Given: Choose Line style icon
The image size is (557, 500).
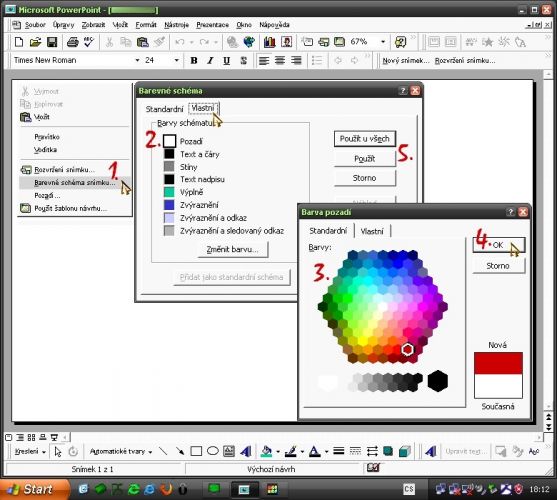Looking at the screenshot, I should (339, 451).
